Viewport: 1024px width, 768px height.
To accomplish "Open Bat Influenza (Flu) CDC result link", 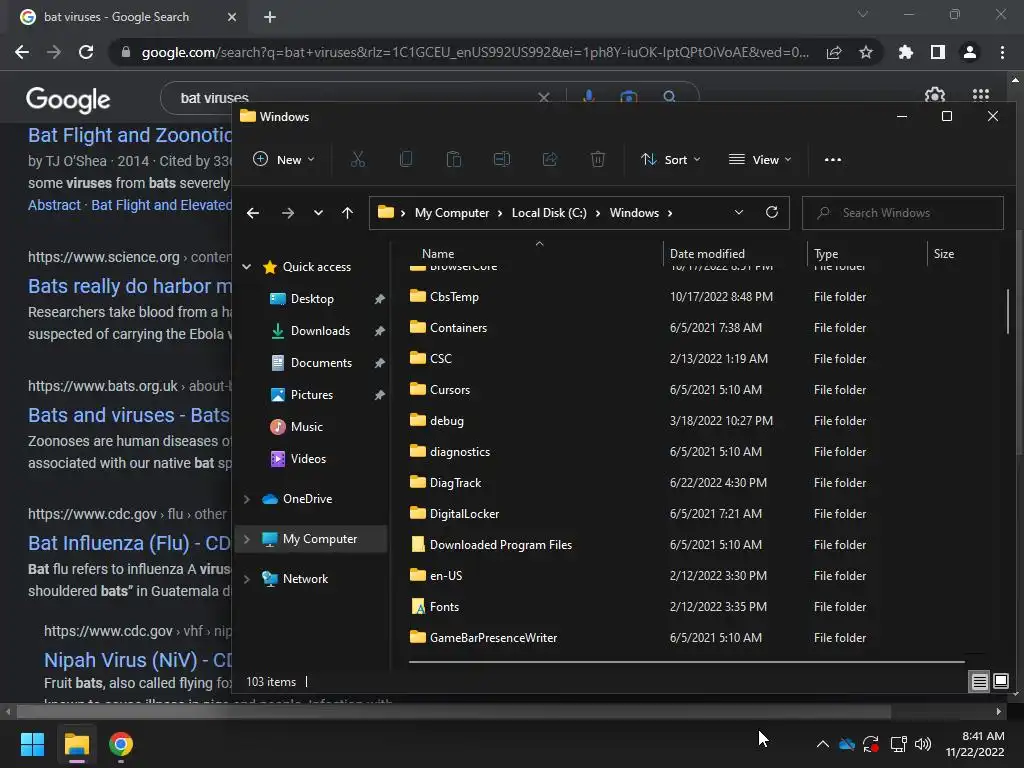I will coord(129,543).
